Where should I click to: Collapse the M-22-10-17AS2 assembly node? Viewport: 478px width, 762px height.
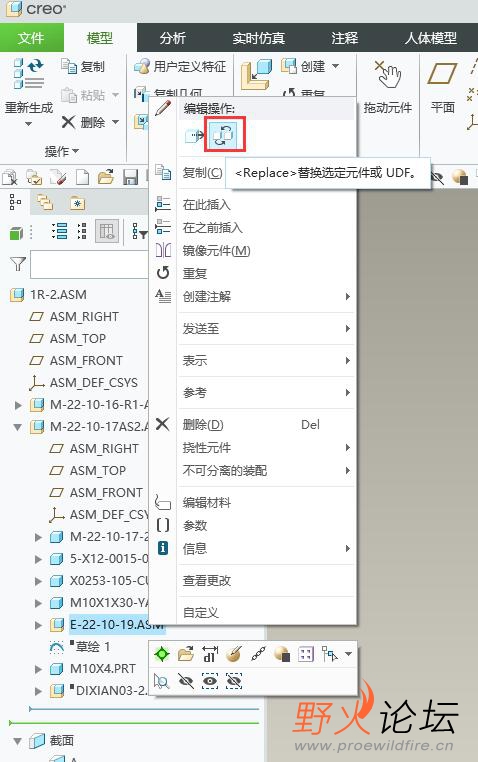coord(18,427)
